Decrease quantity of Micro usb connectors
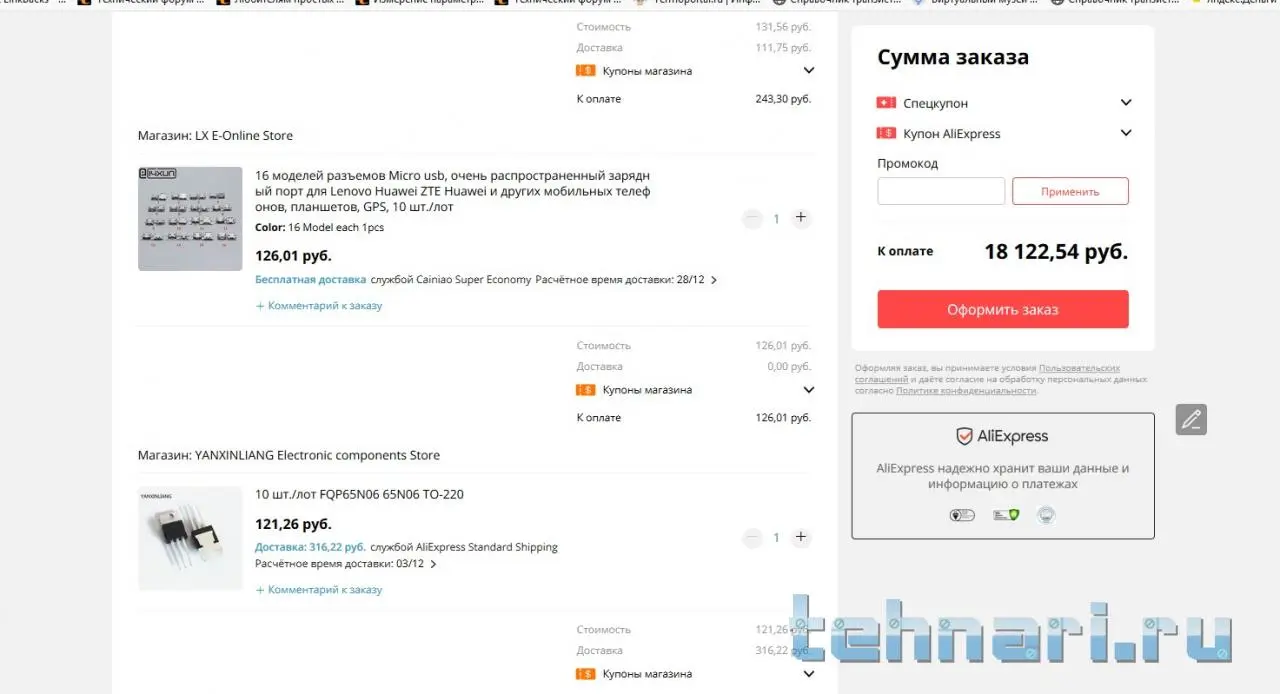The width and height of the screenshot is (1280, 694). tap(752, 219)
